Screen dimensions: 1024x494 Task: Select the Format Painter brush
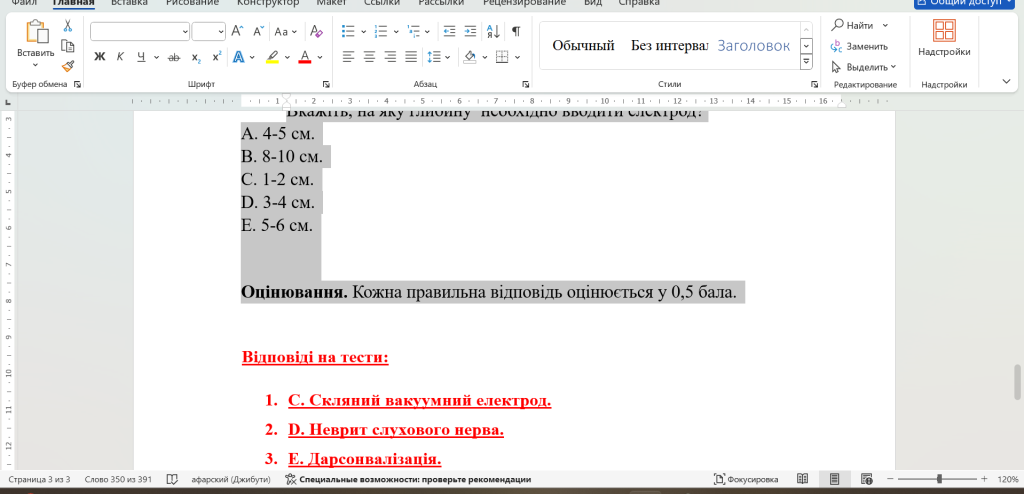[x=67, y=65]
